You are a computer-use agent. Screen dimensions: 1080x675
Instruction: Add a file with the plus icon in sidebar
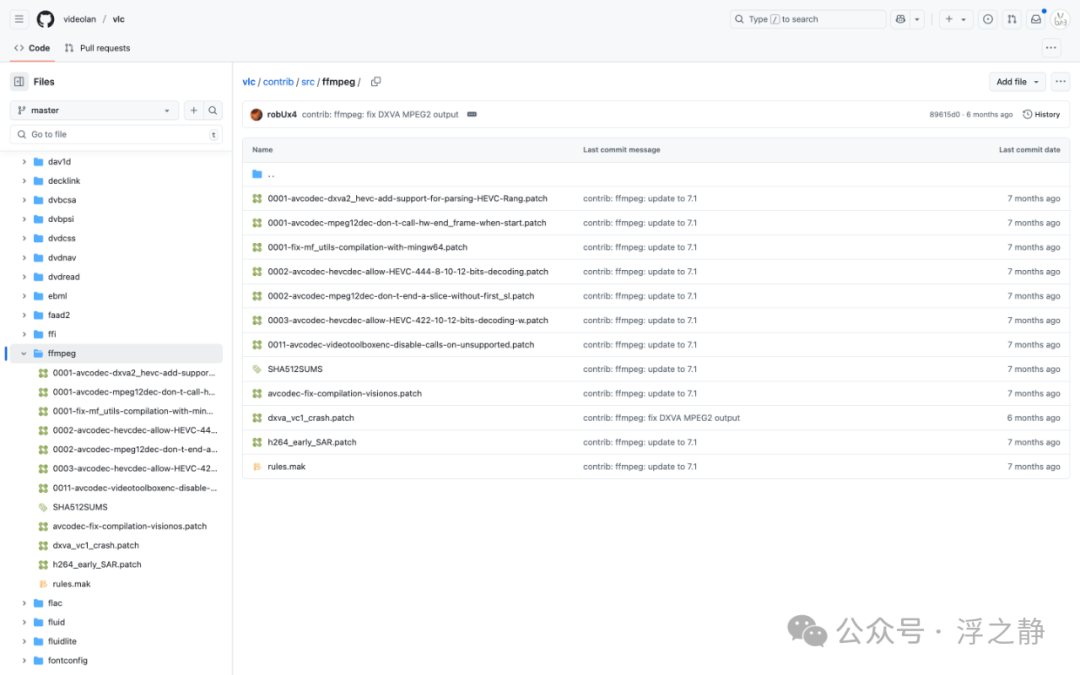[x=194, y=110]
